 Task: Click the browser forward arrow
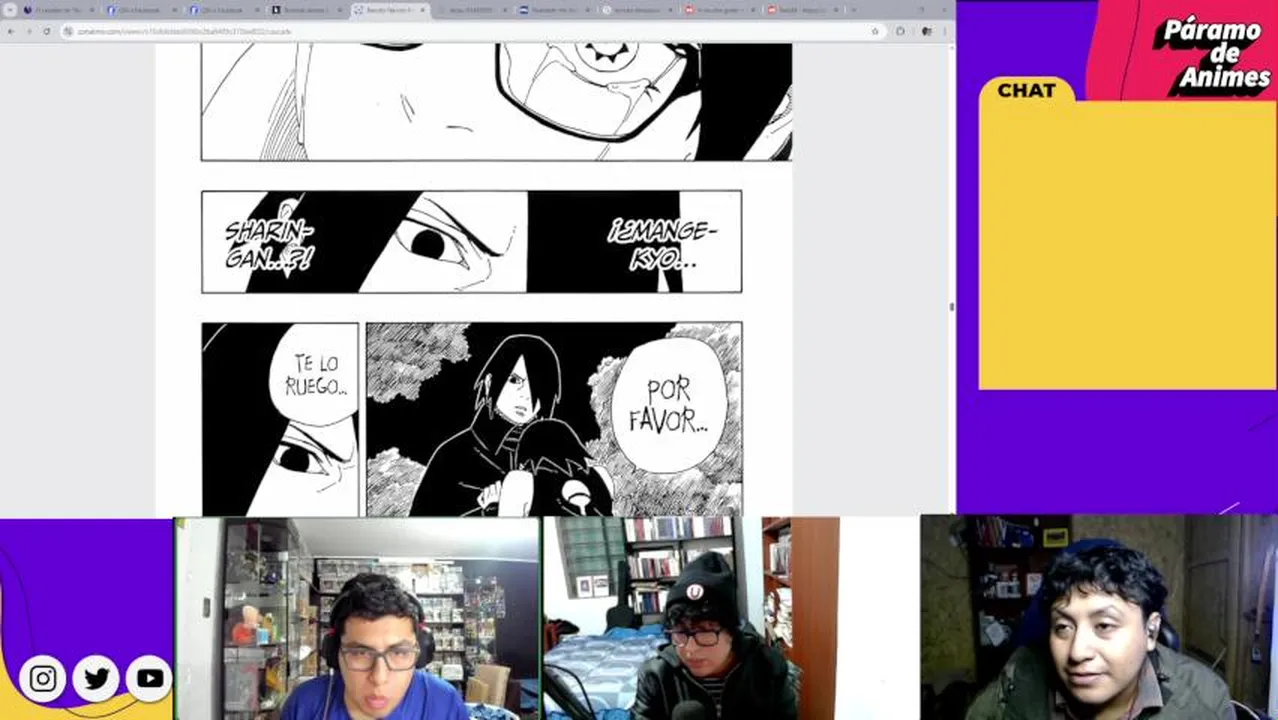tap(28, 31)
